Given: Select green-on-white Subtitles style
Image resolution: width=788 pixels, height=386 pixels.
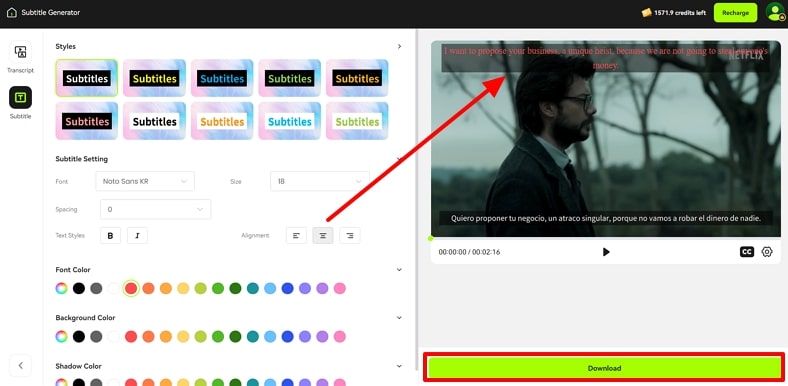Looking at the screenshot, I should coord(357,121).
